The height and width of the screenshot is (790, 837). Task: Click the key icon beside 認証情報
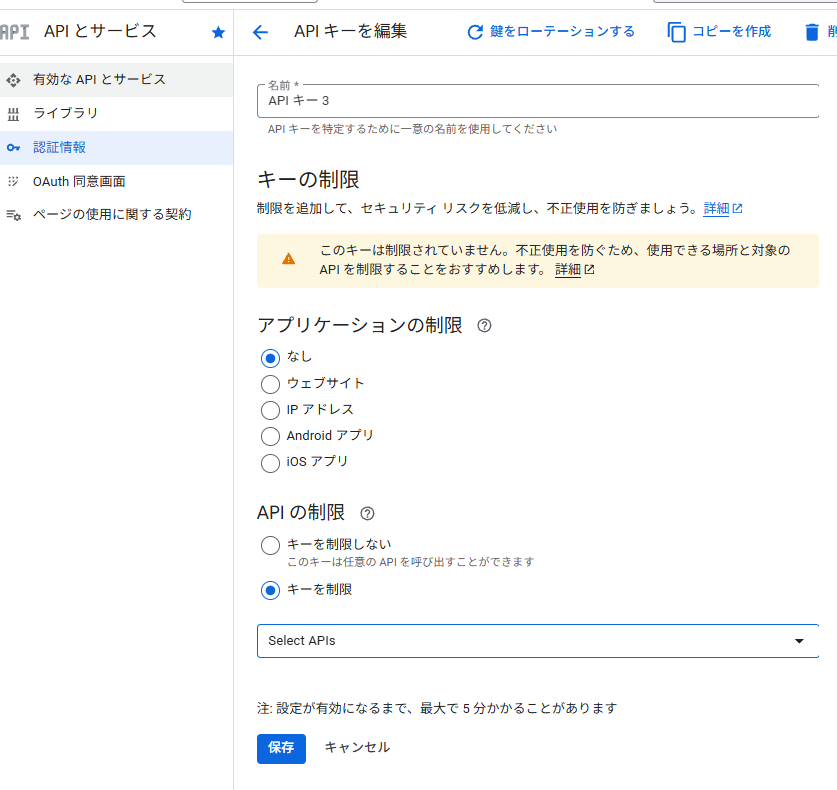point(13,147)
